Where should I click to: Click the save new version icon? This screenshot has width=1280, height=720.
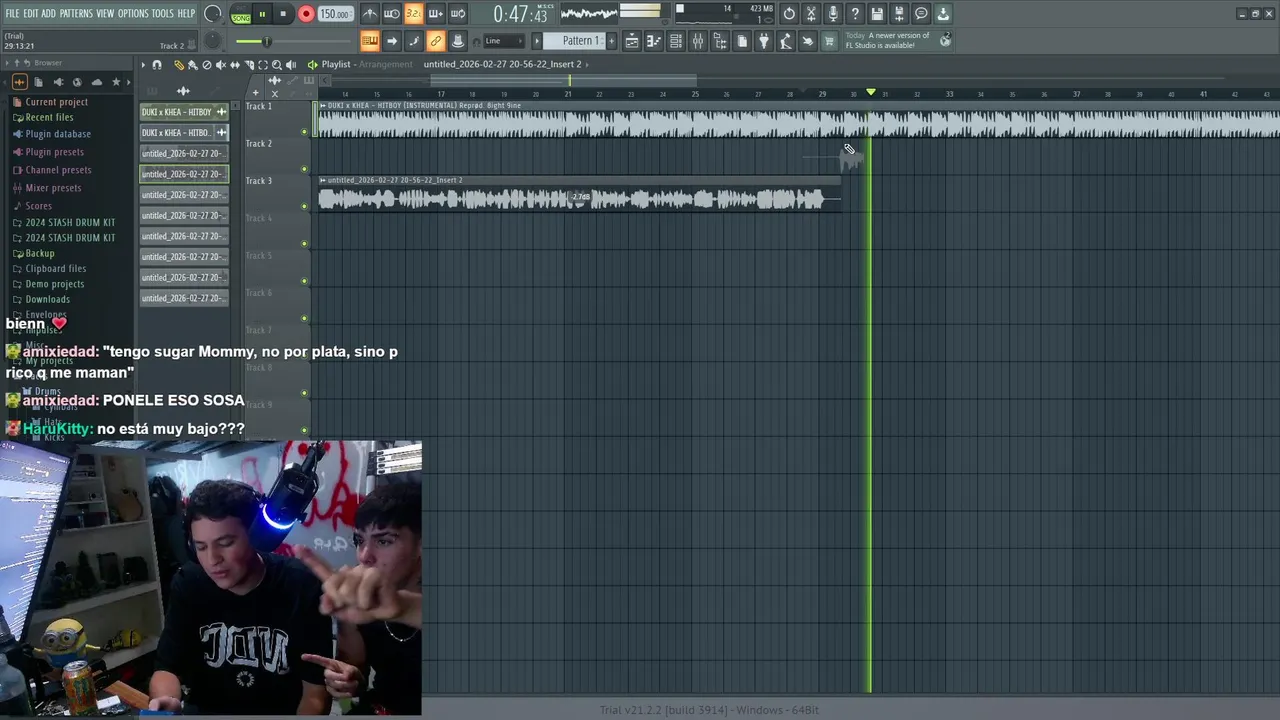pyautogui.click(x=899, y=14)
